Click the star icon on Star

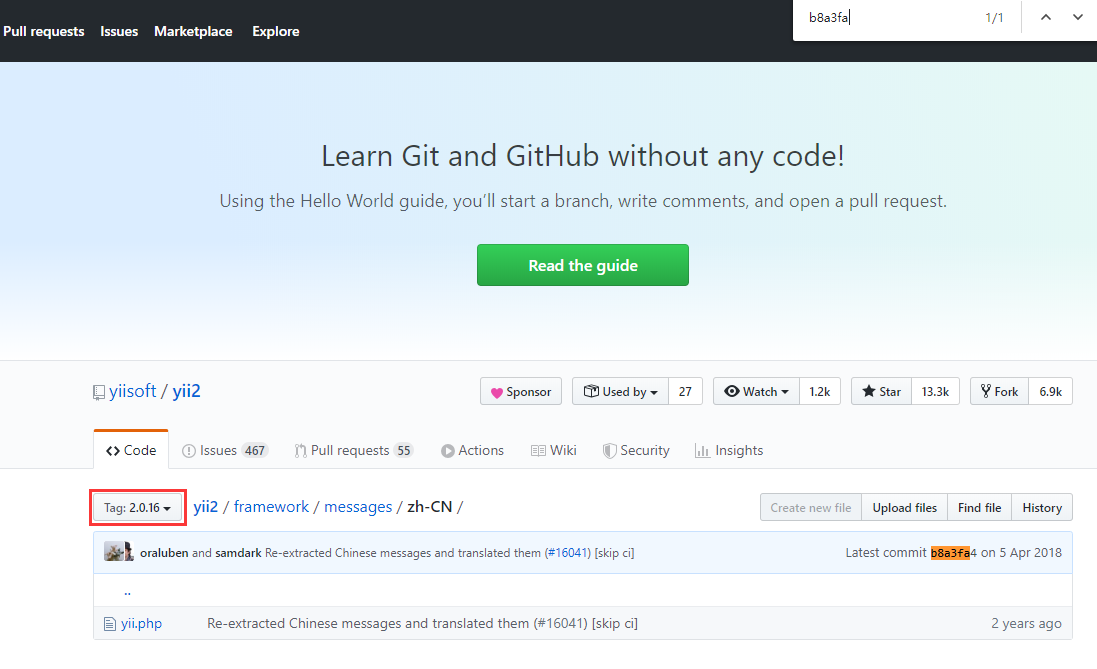point(868,391)
